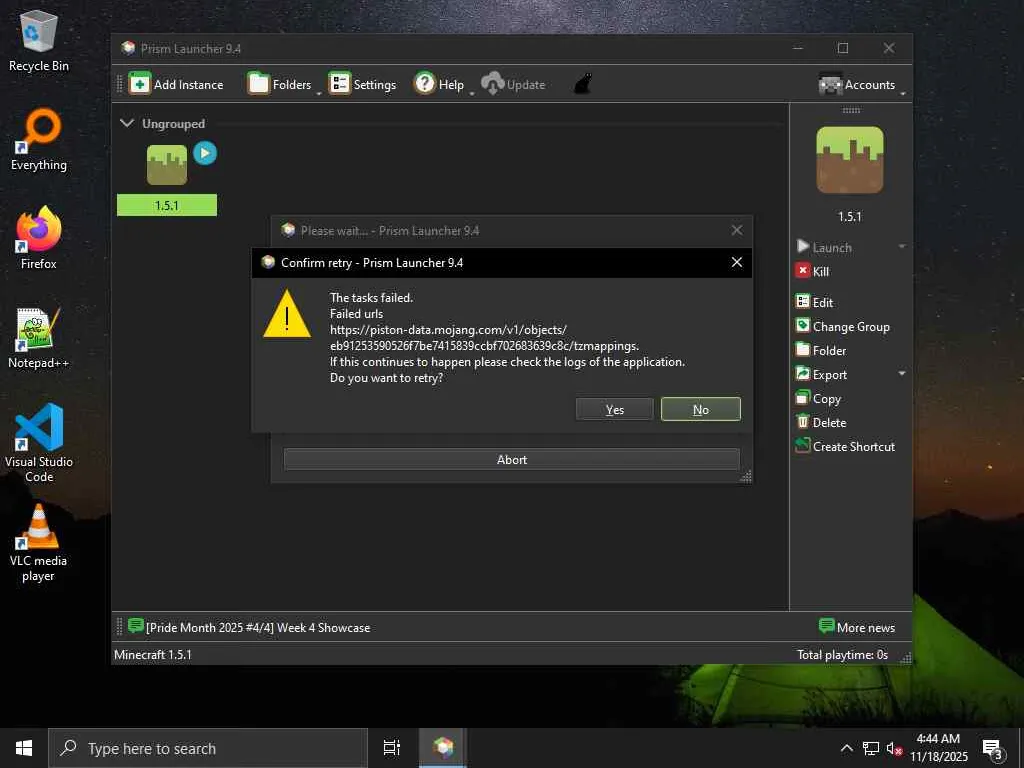Click the 1.5.1 instance name label
The image size is (1024, 768).
[x=167, y=205]
